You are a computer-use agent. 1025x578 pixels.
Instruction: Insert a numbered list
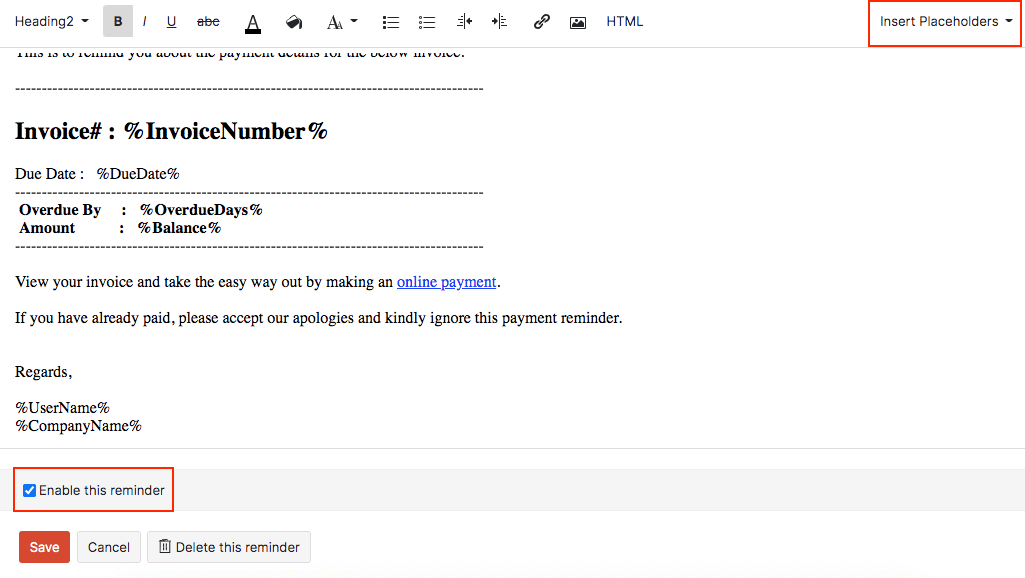click(x=427, y=22)
